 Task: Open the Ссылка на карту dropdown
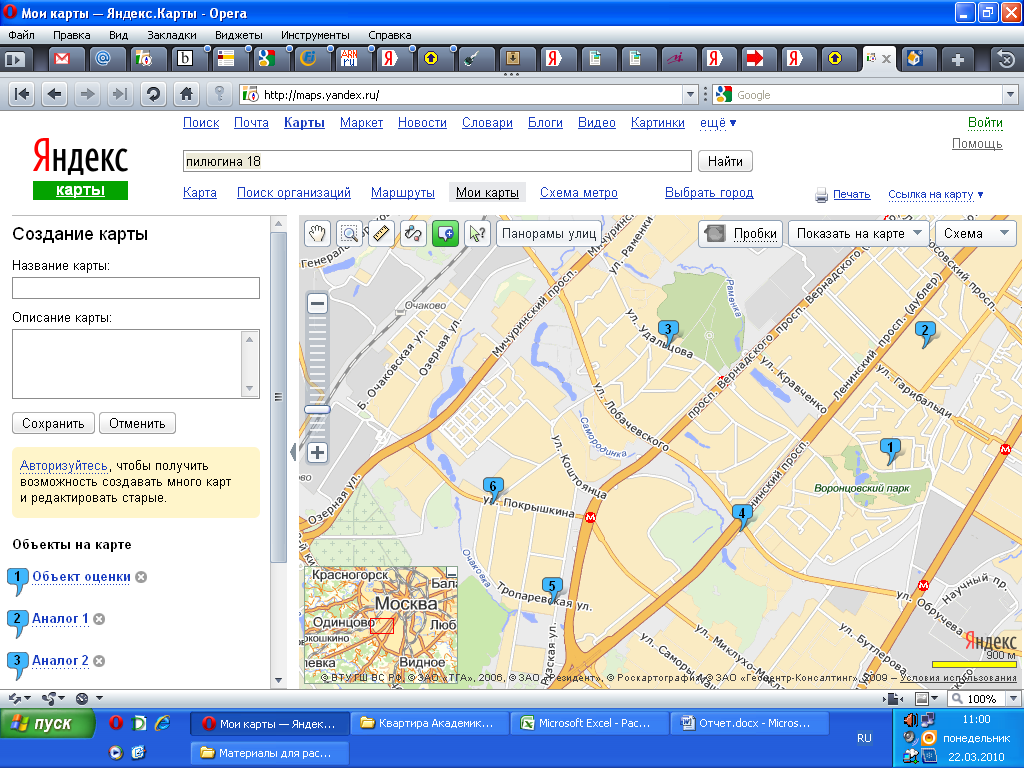[935, 194]
